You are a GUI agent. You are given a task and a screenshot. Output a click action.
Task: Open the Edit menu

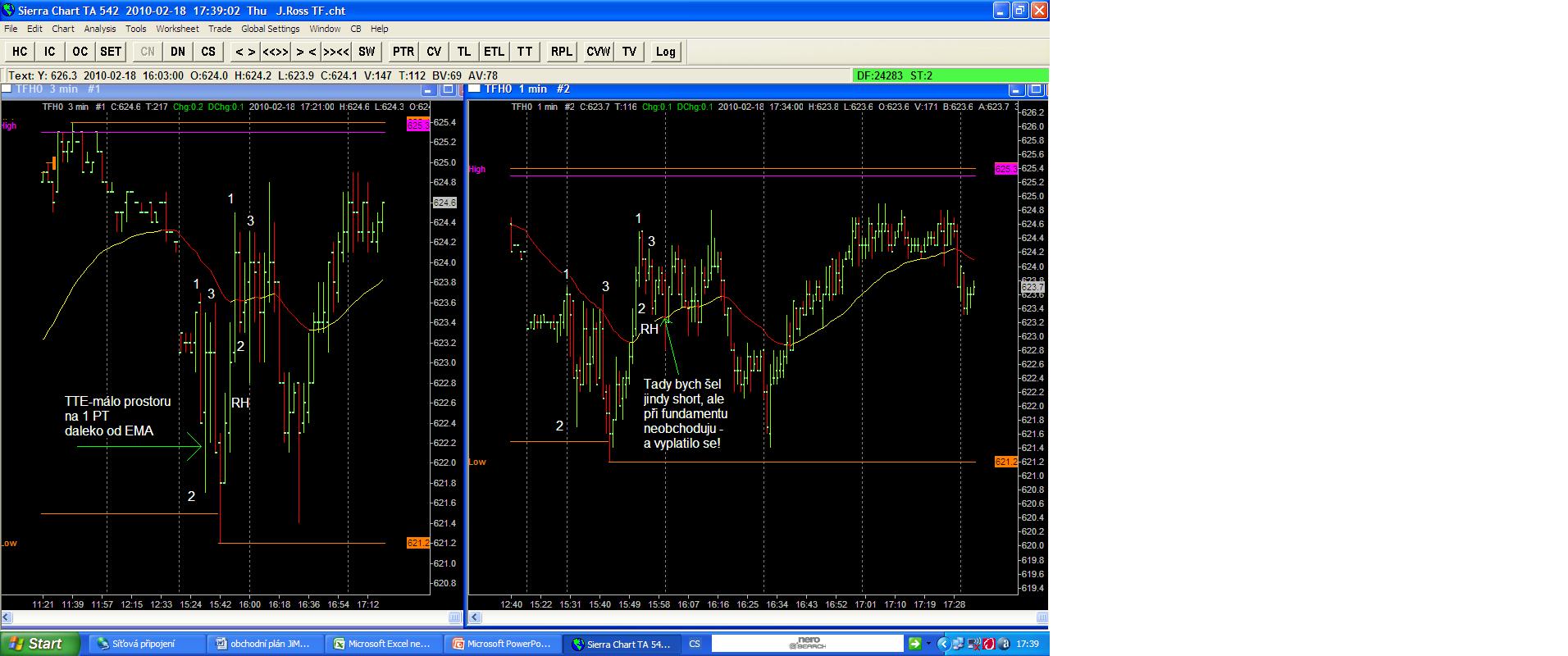[x=34, y=29]
